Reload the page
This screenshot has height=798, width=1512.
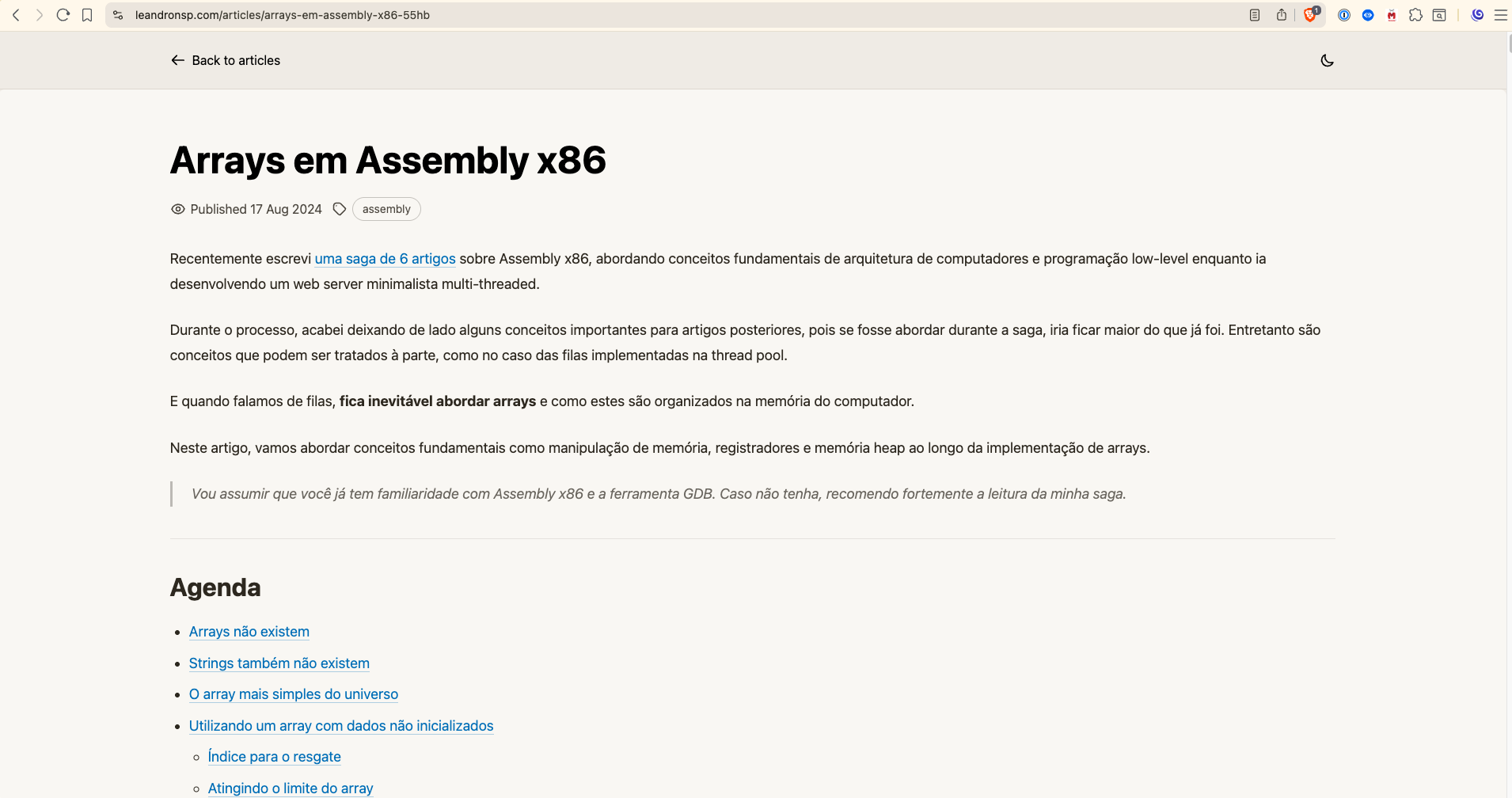click(63, 15)
